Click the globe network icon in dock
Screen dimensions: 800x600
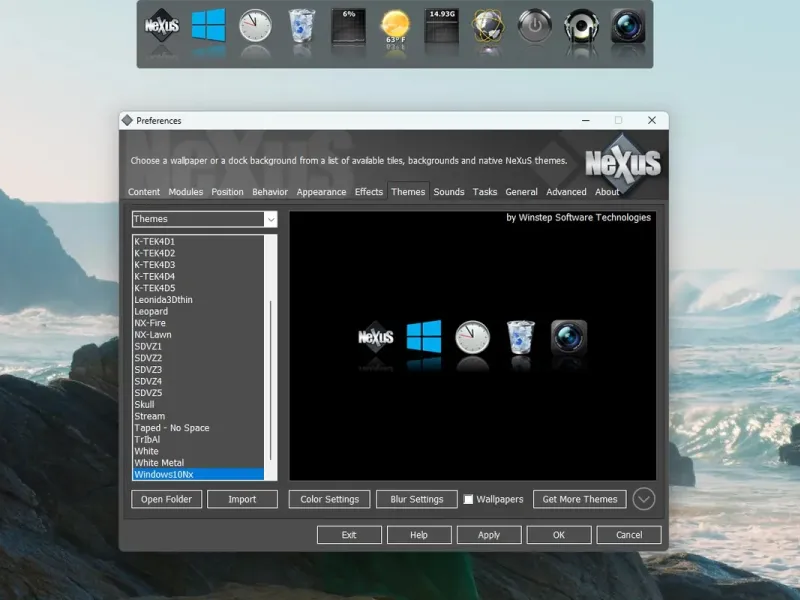(x=489, y=26)
